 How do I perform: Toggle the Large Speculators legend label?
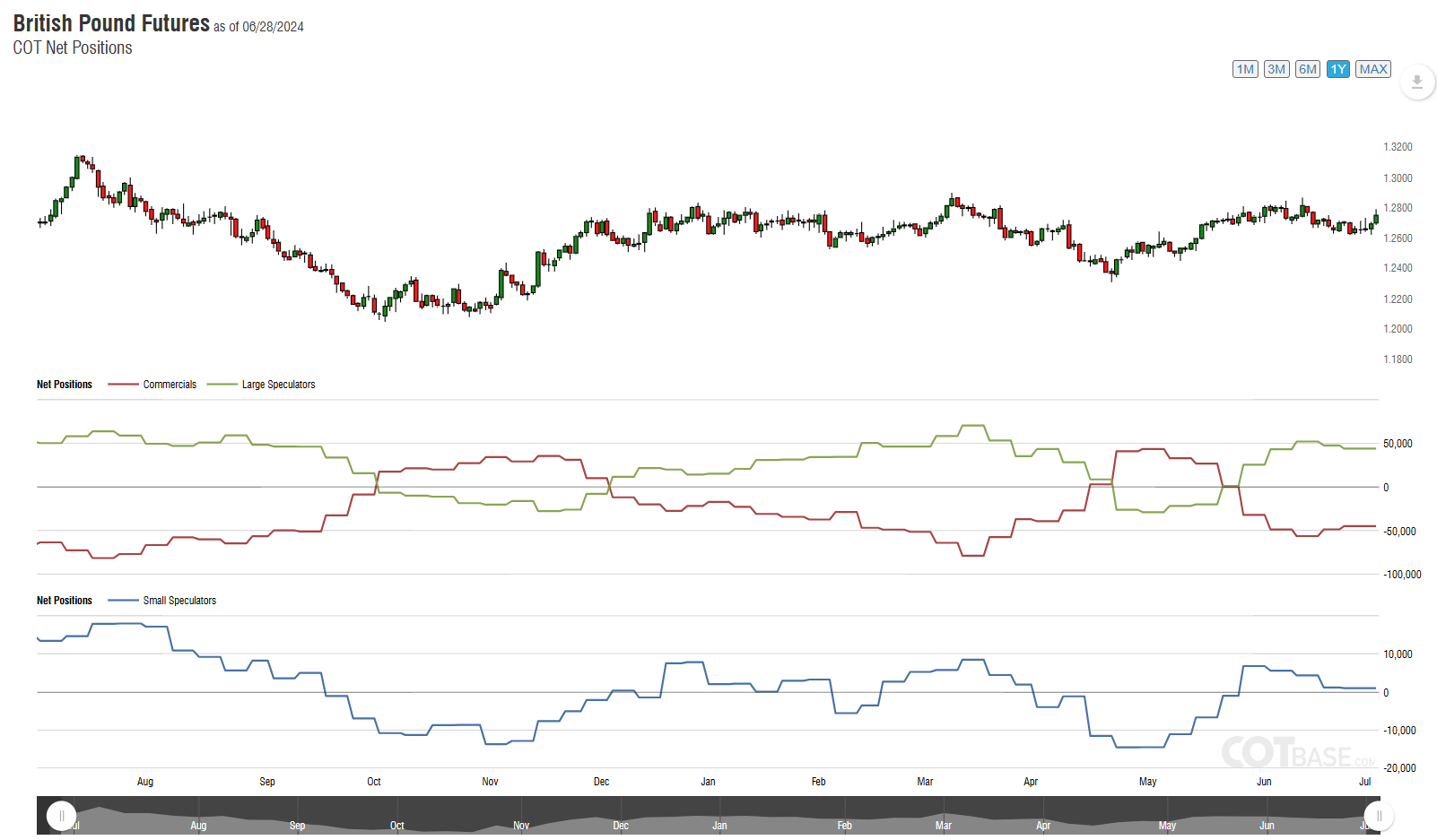coord(278,385)
